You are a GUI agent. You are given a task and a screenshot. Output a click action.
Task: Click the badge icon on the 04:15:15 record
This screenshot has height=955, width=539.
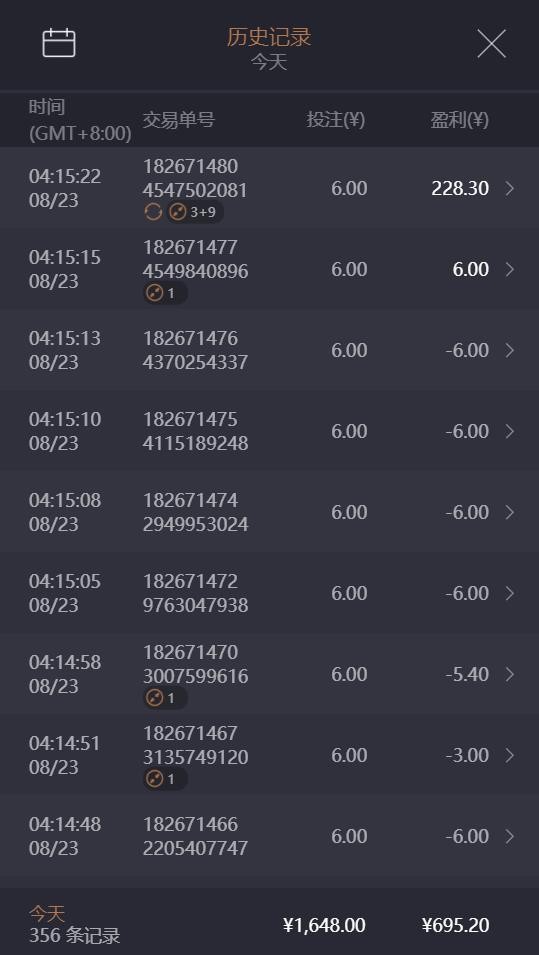[x=165, y=294]
